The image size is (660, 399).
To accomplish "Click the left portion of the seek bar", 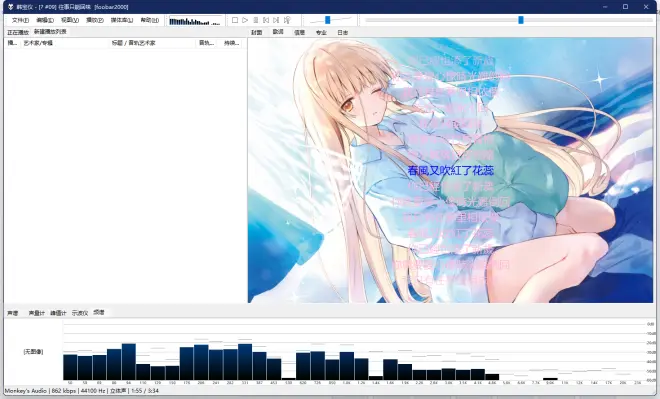I will click(x=442, y=20).
